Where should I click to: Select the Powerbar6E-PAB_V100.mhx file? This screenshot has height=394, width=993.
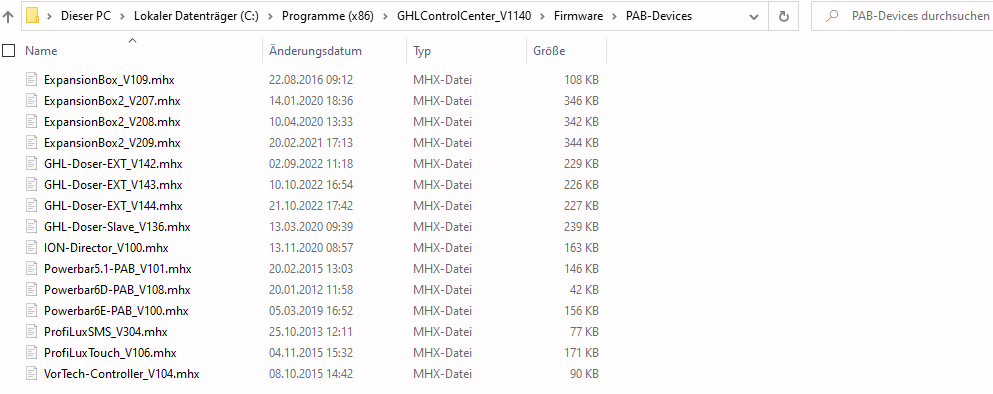tap(116, 310)
